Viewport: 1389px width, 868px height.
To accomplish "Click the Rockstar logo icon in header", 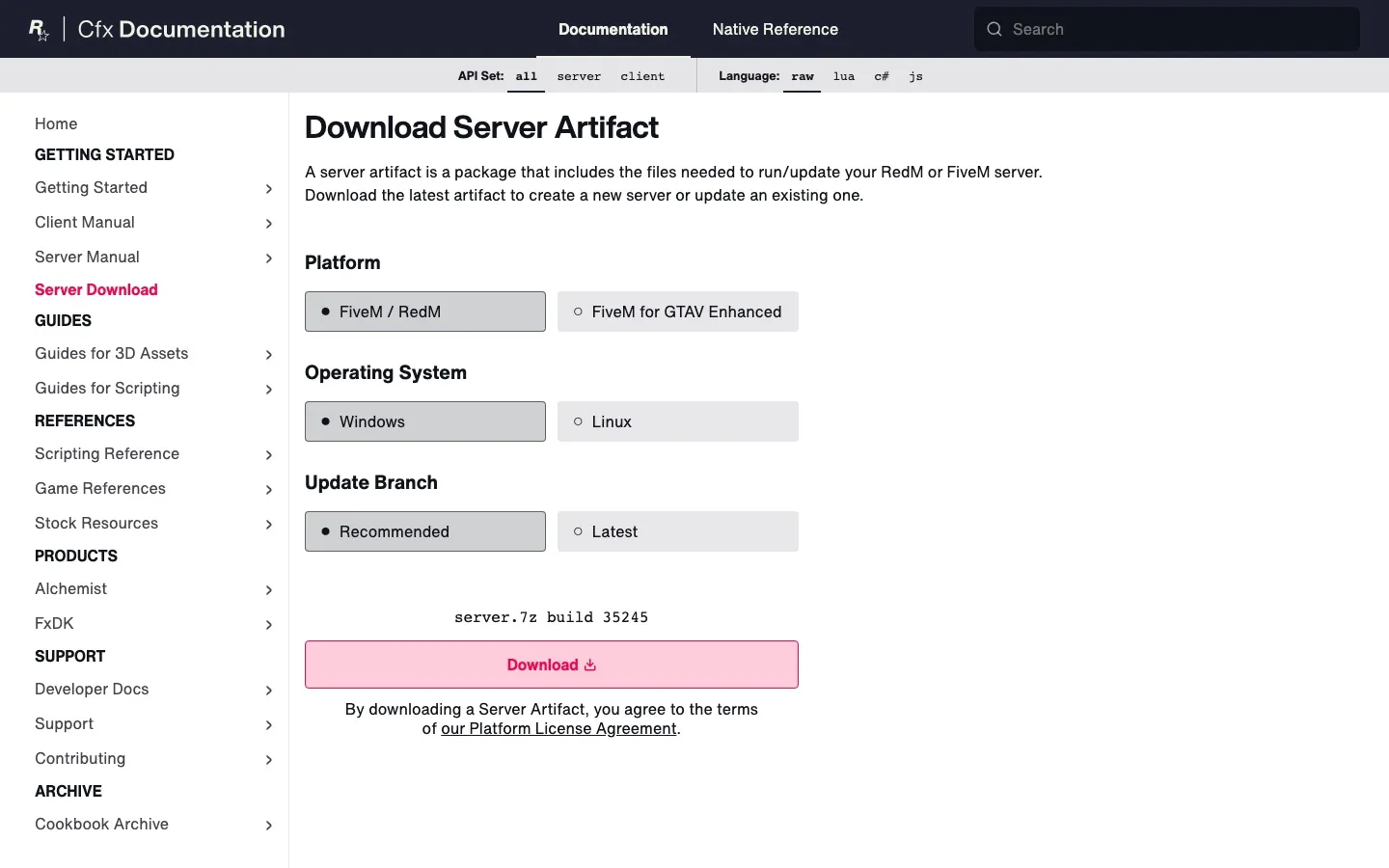I will click(x=39, y=30).
